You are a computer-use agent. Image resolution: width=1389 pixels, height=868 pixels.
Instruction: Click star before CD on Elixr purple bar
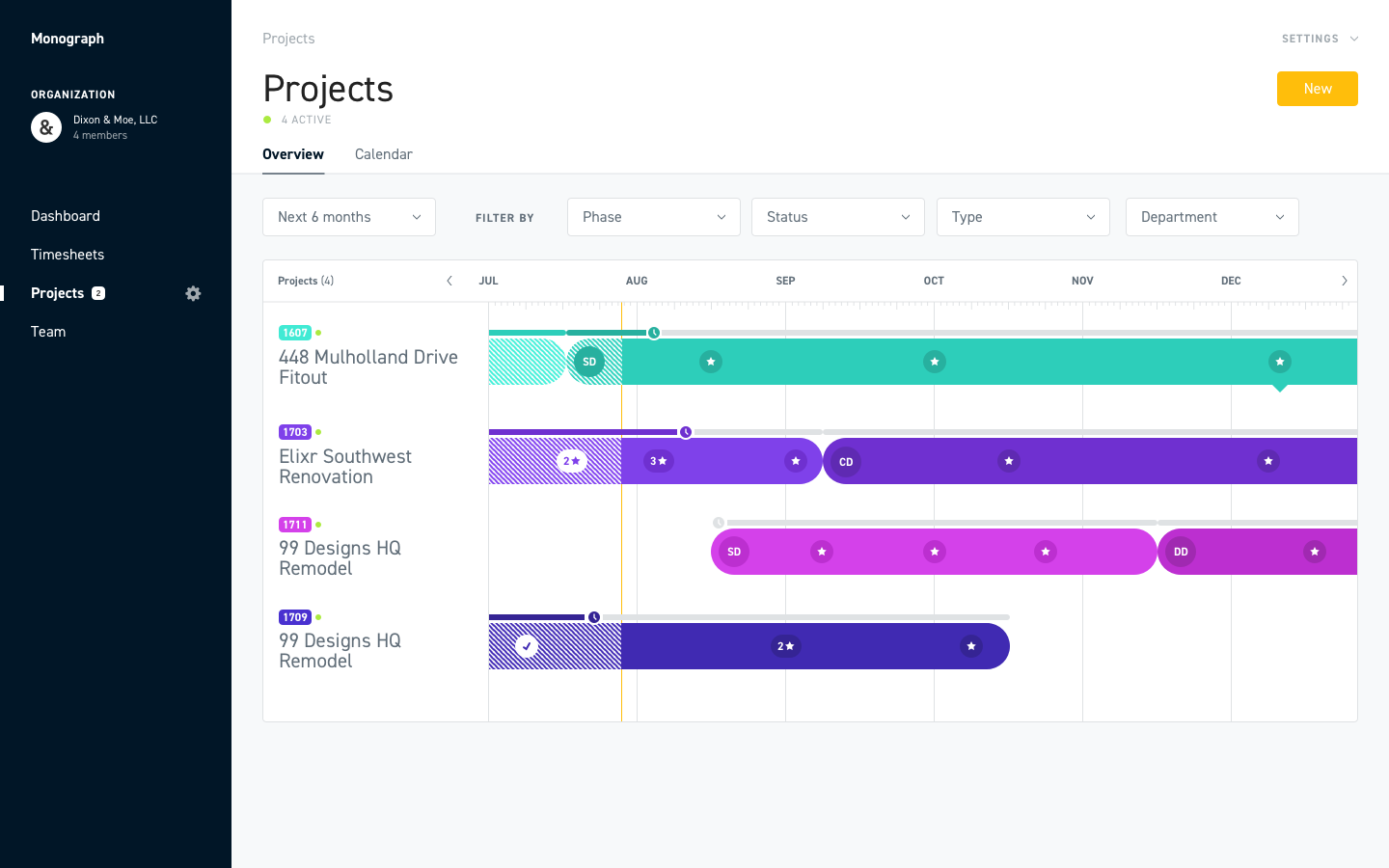pos(796,461)
